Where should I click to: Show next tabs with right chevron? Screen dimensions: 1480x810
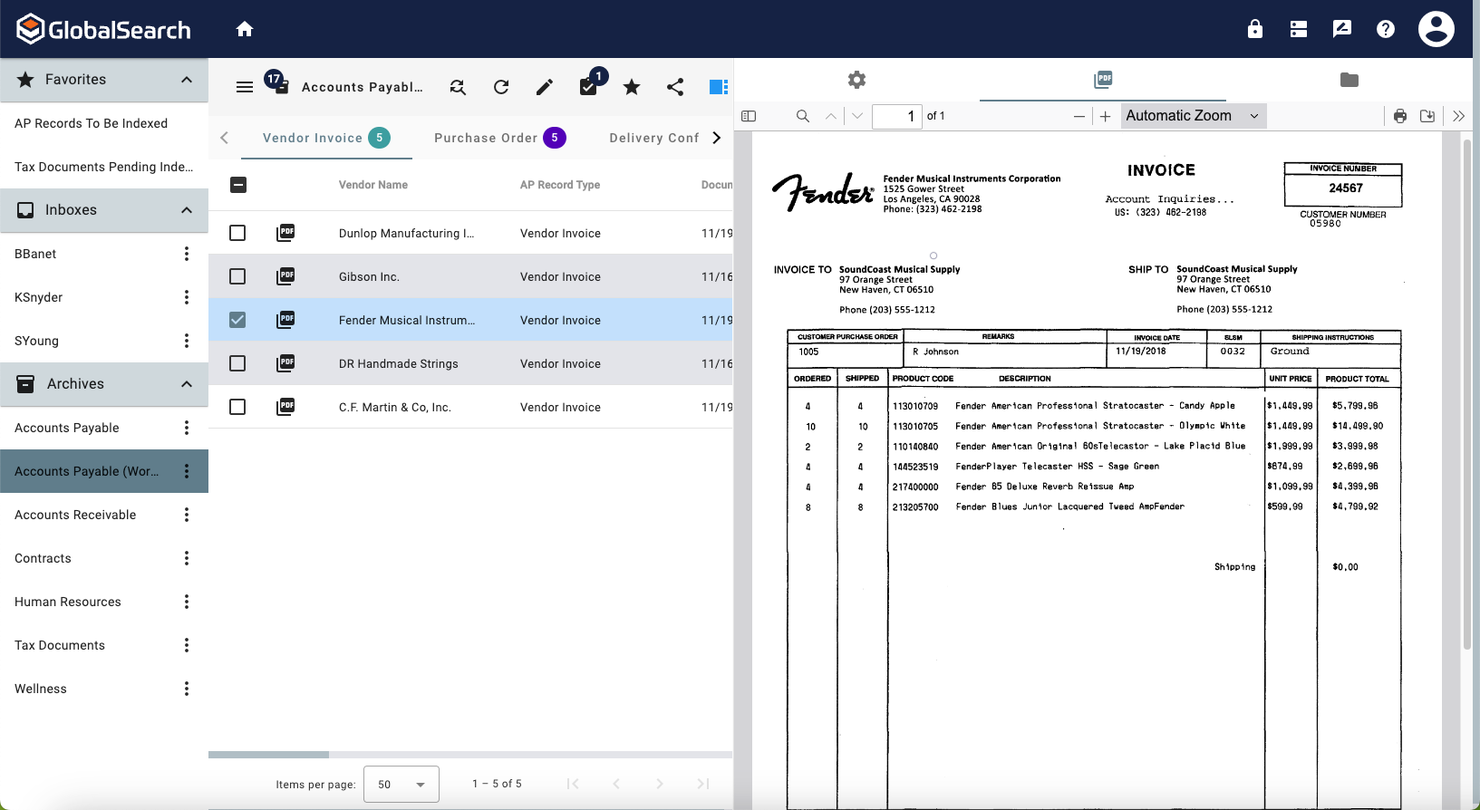tap(716, 138)
